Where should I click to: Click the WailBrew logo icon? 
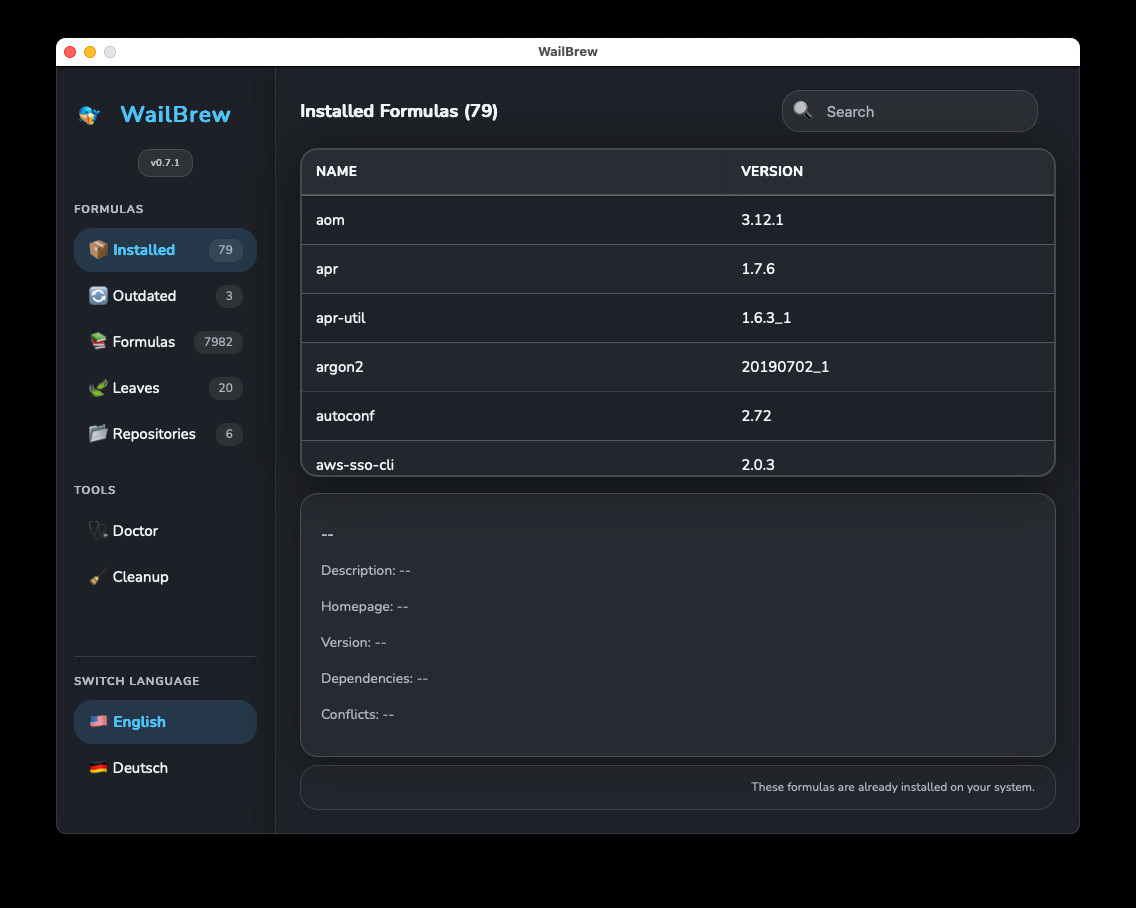click(x=89, y=114)
